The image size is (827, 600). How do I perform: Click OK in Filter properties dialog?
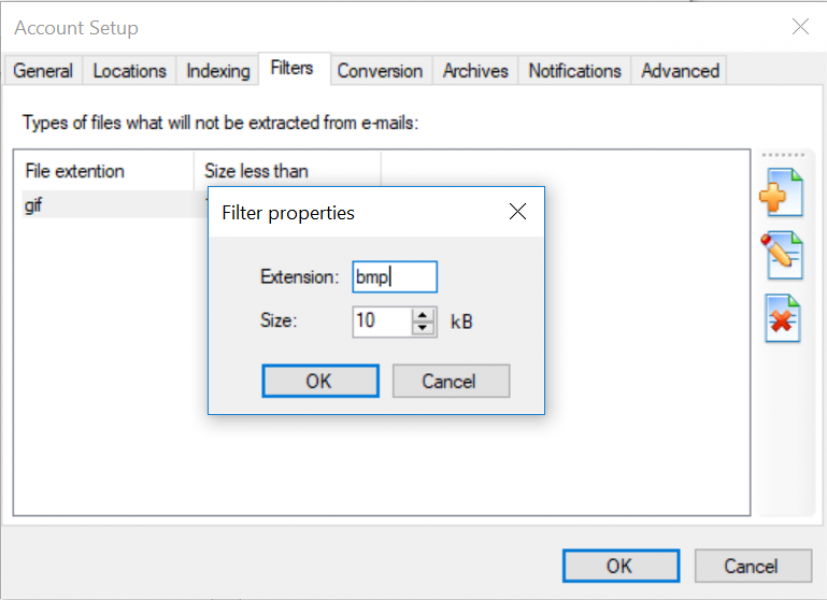click(319, 381)
